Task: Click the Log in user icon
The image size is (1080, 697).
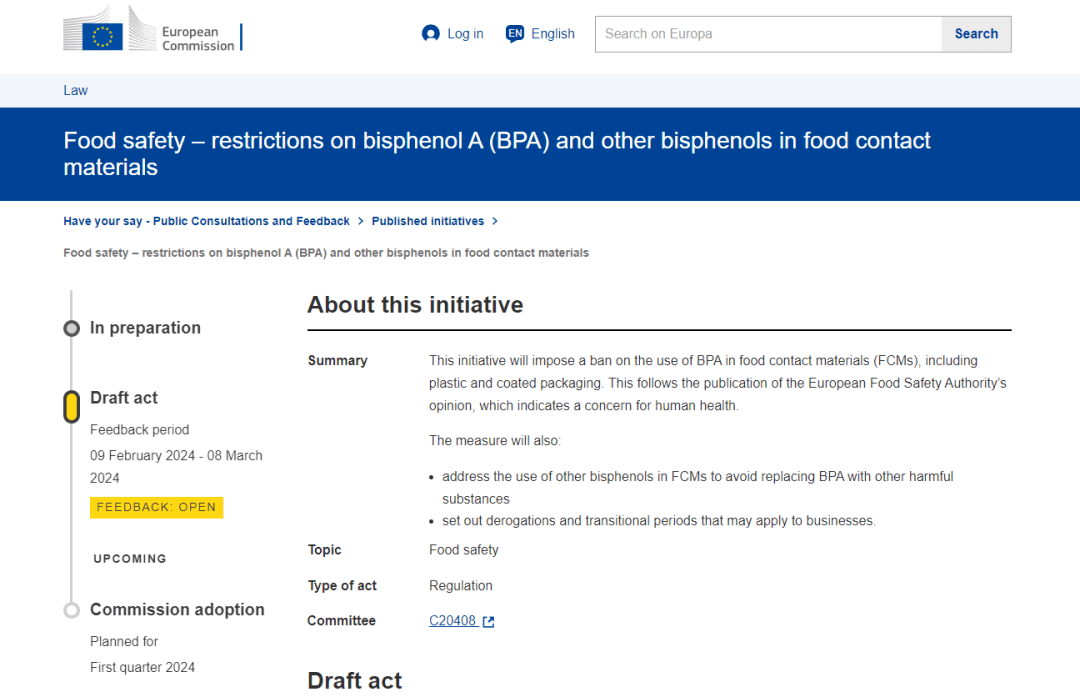Action: pos(431,34)
